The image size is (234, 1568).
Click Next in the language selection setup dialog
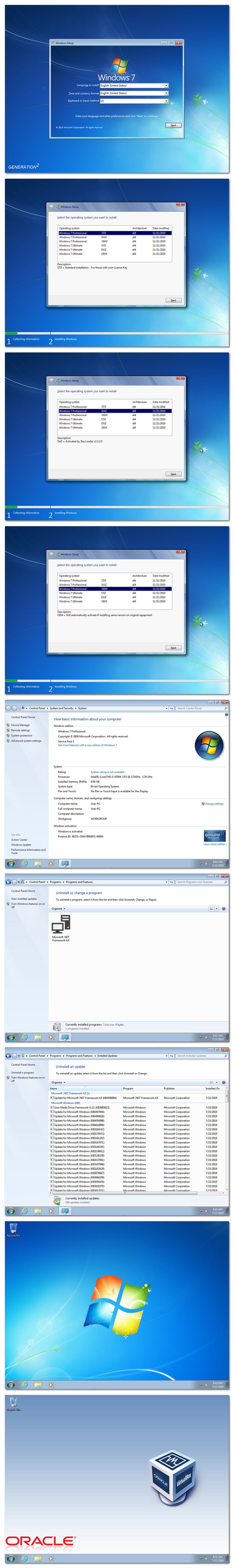point(173,125)
